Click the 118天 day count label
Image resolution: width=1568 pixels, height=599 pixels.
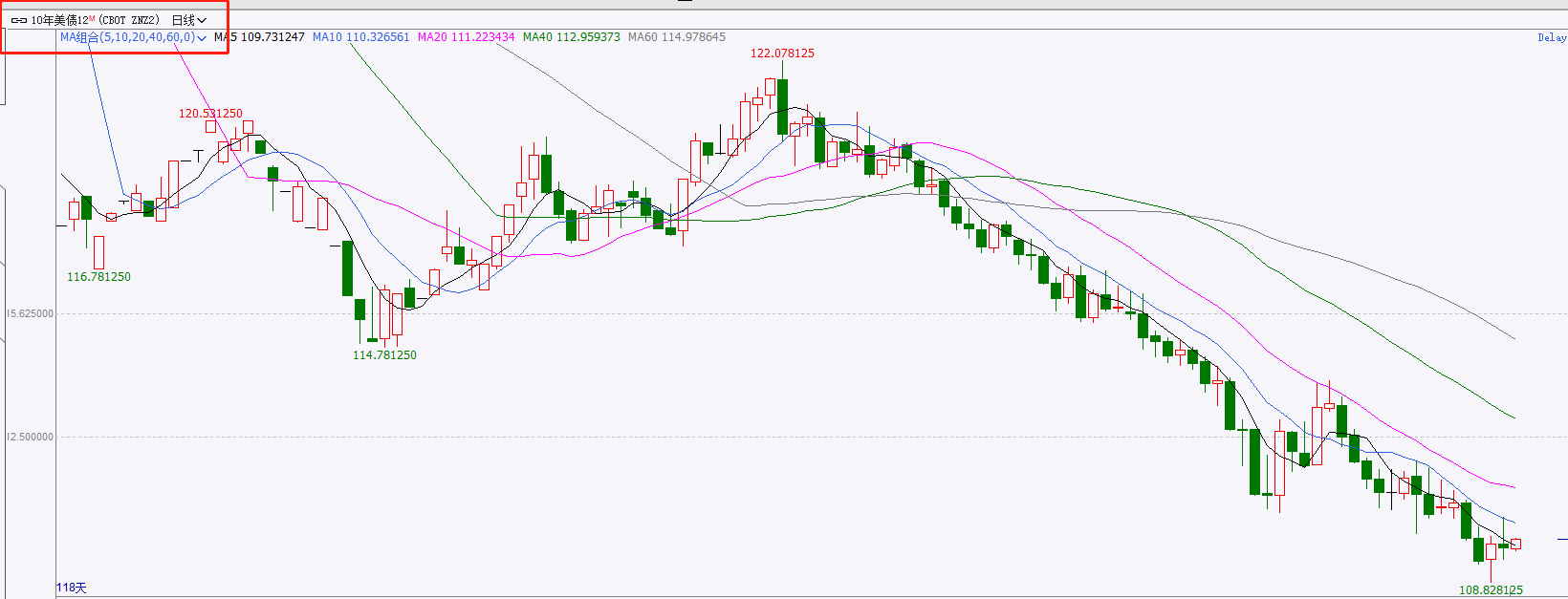tap(72, 588)
